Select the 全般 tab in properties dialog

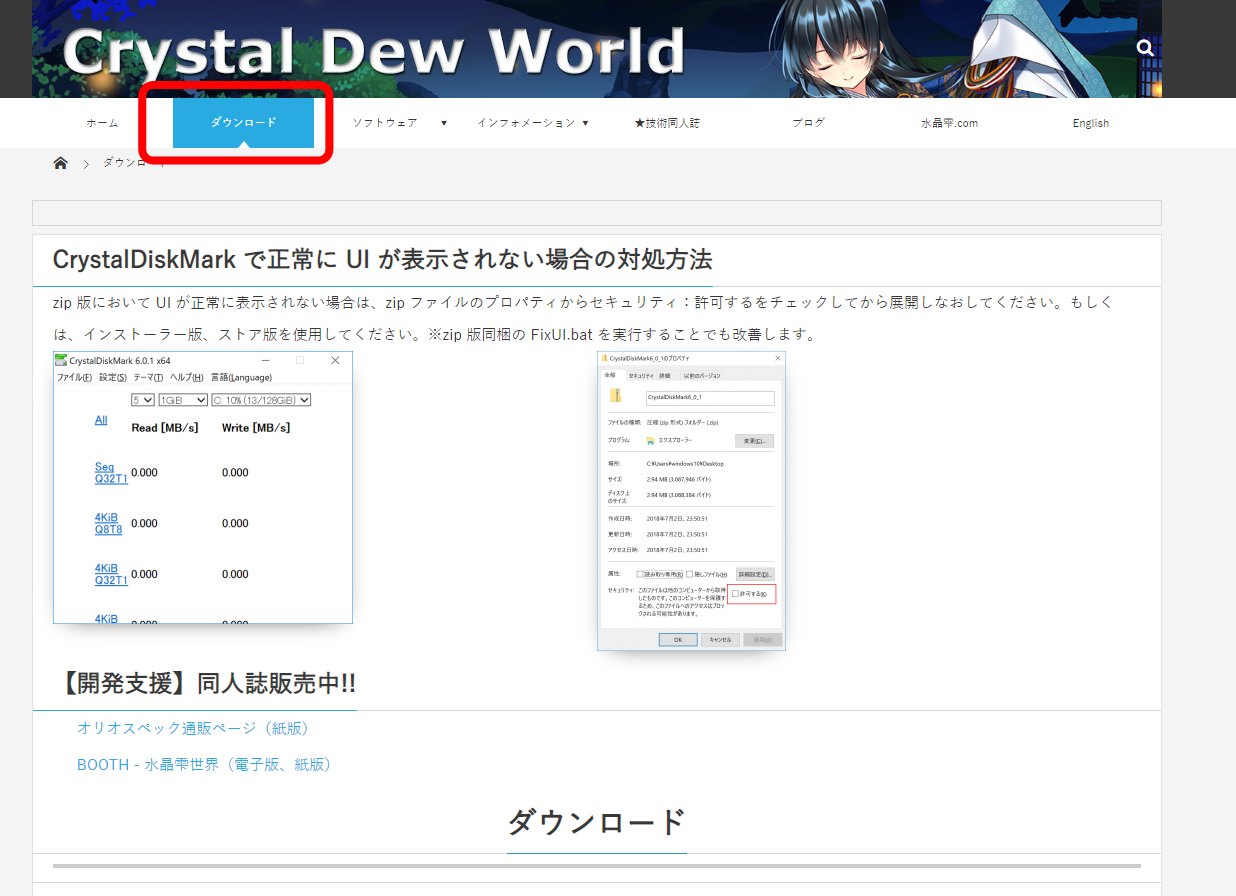point(611,375)
